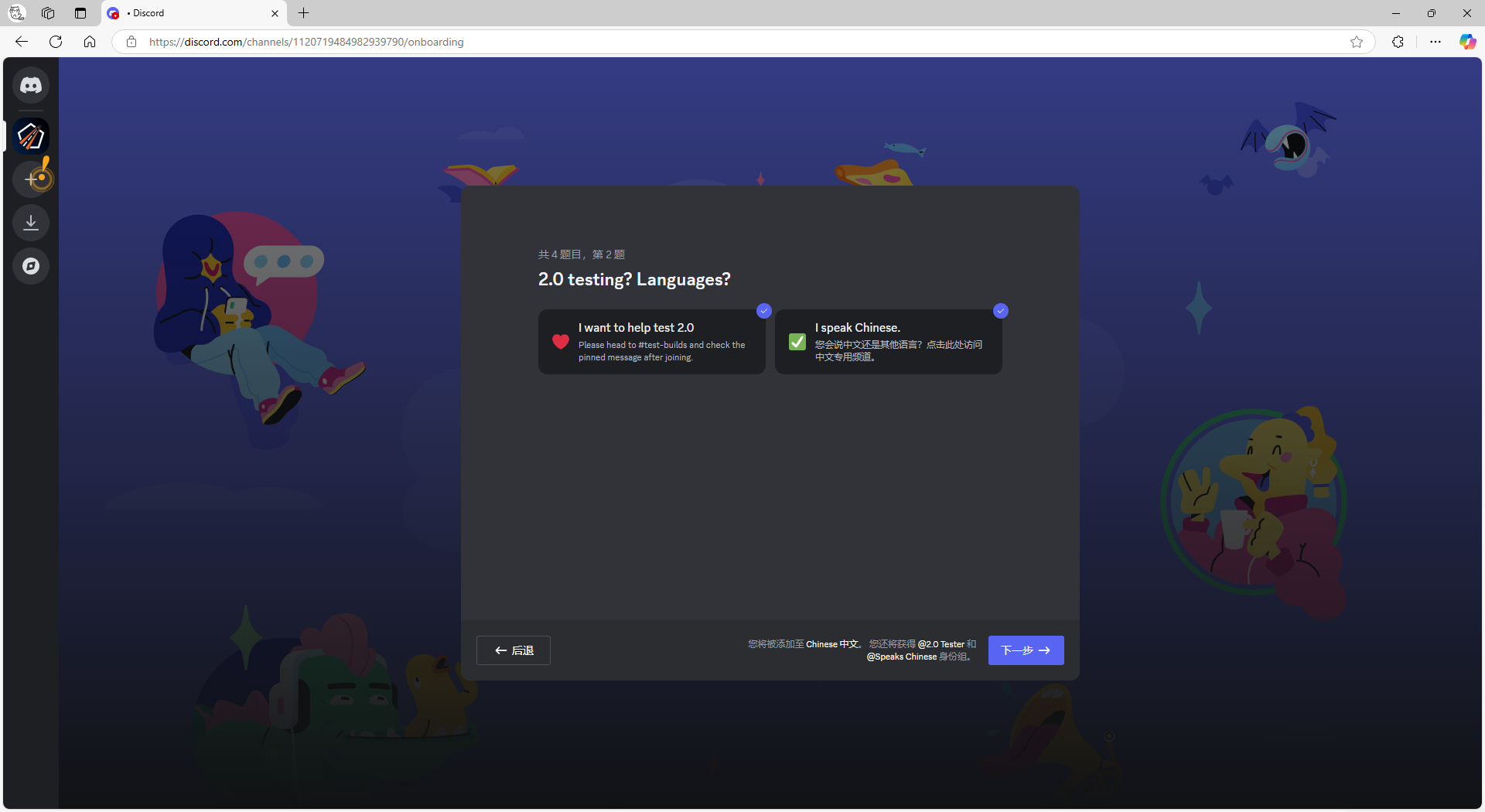The width and height of the screenshot is (1485, 812).
Task: Open browser profile icon
Action: [16, 13]
